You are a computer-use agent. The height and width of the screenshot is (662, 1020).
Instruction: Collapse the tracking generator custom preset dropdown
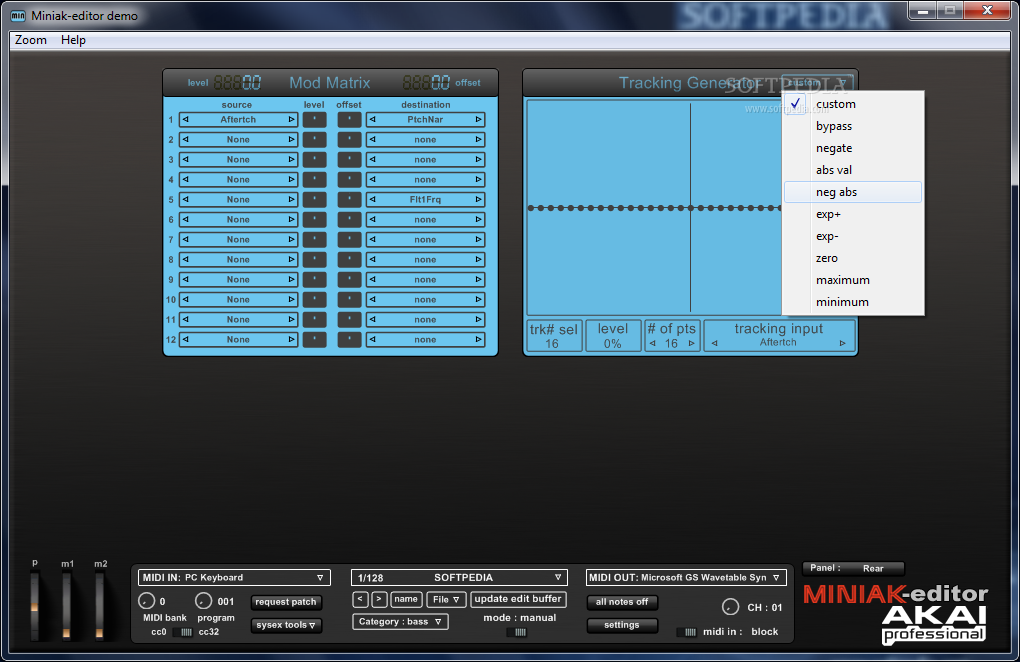(817, 83)
